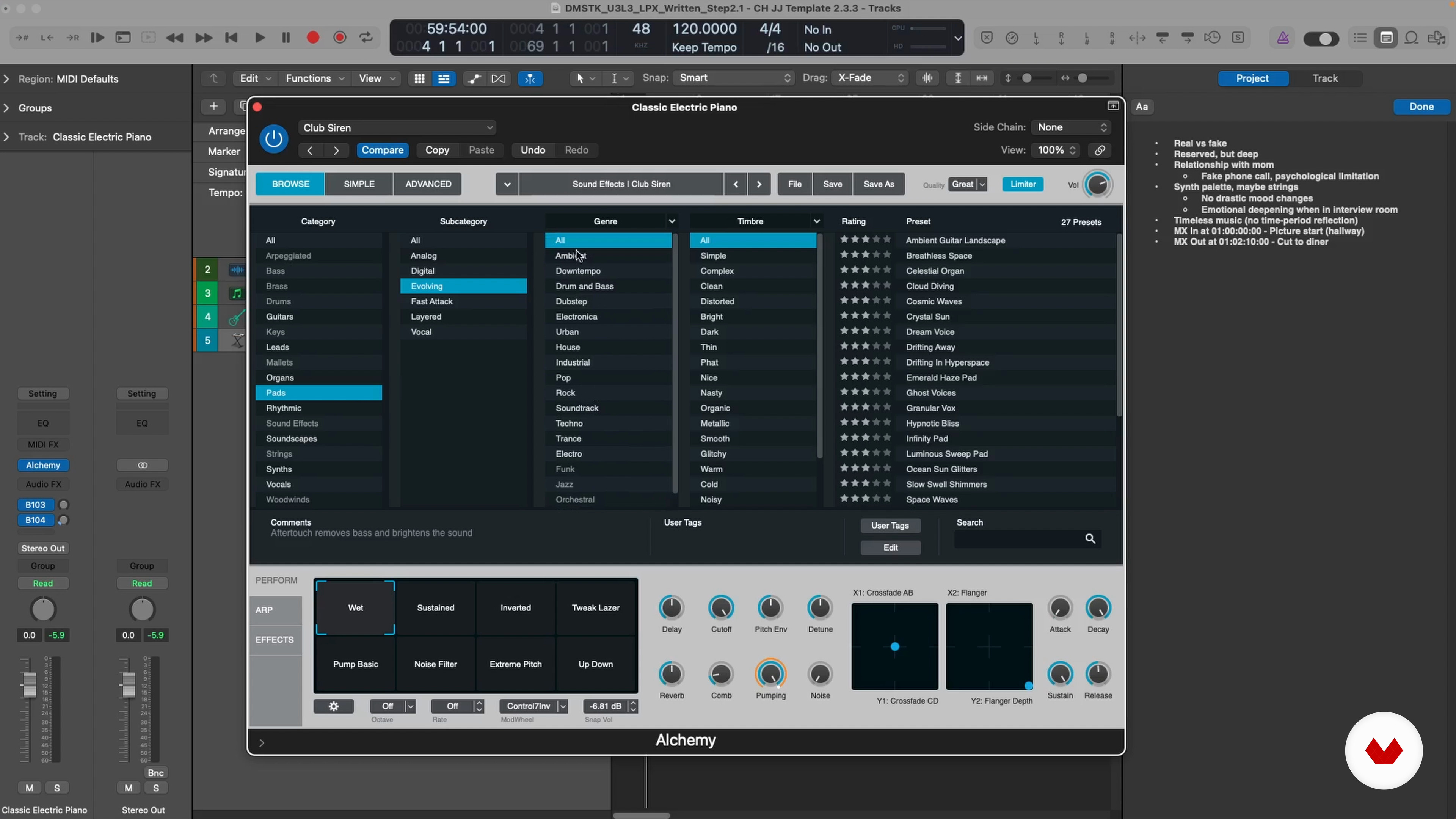Adjust the Reverb knob
The width and height of the screenshot is (1456, 819).
coord(672,674)
